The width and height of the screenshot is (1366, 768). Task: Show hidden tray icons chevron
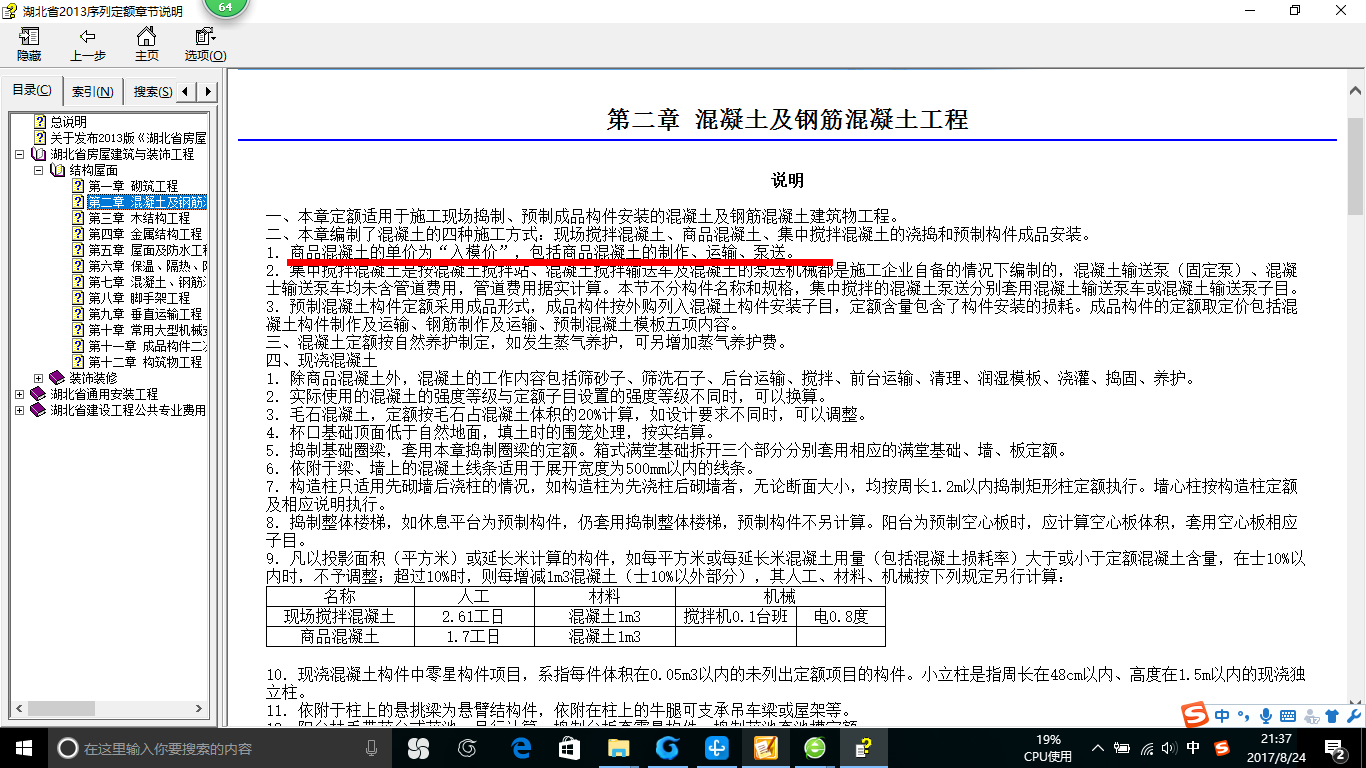tap(1098, 748)
